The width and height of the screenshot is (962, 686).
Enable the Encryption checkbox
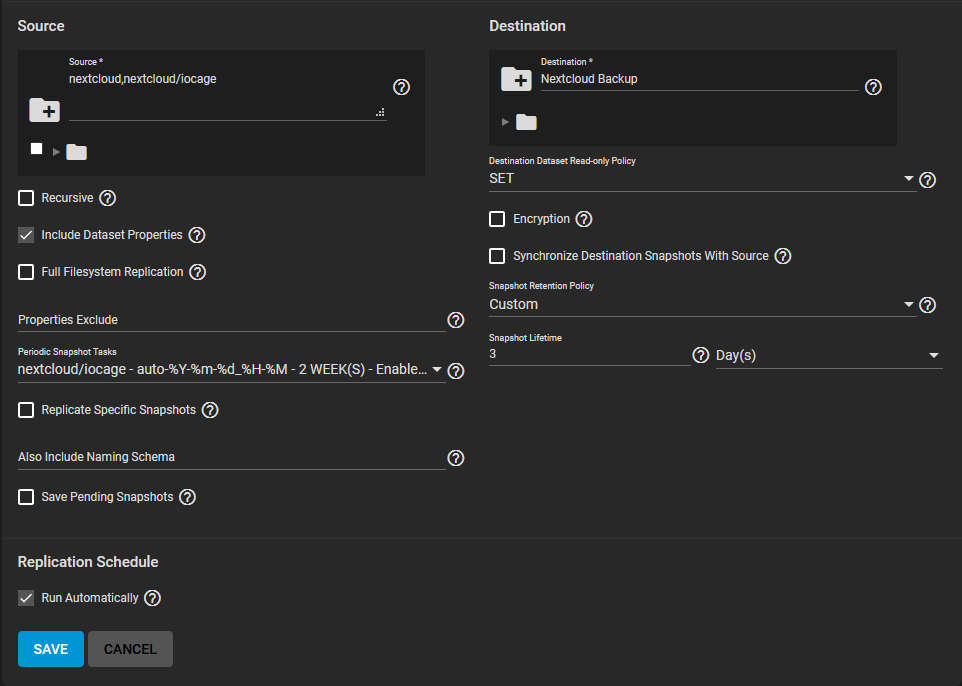coord(497,219)
